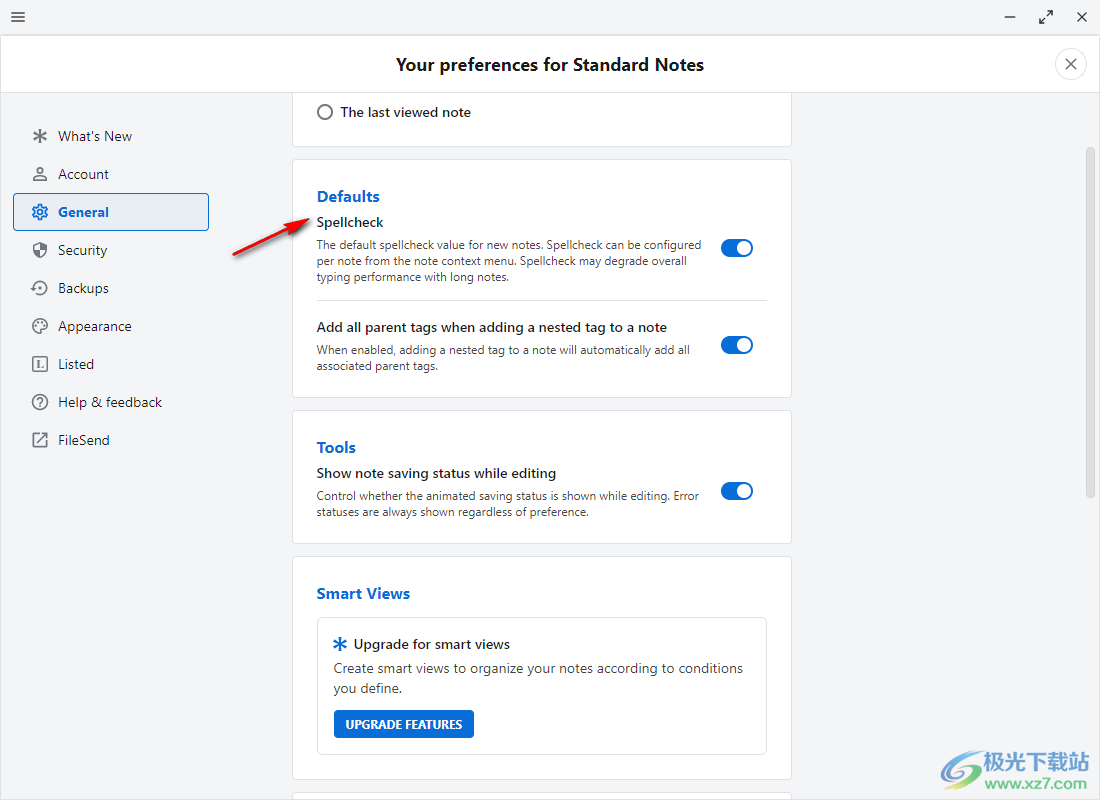Image resolution: width=1100 pixels, height=800 pixels.
Task: Click the UPGRADE FEATURES button
Action: coord(404,724)
